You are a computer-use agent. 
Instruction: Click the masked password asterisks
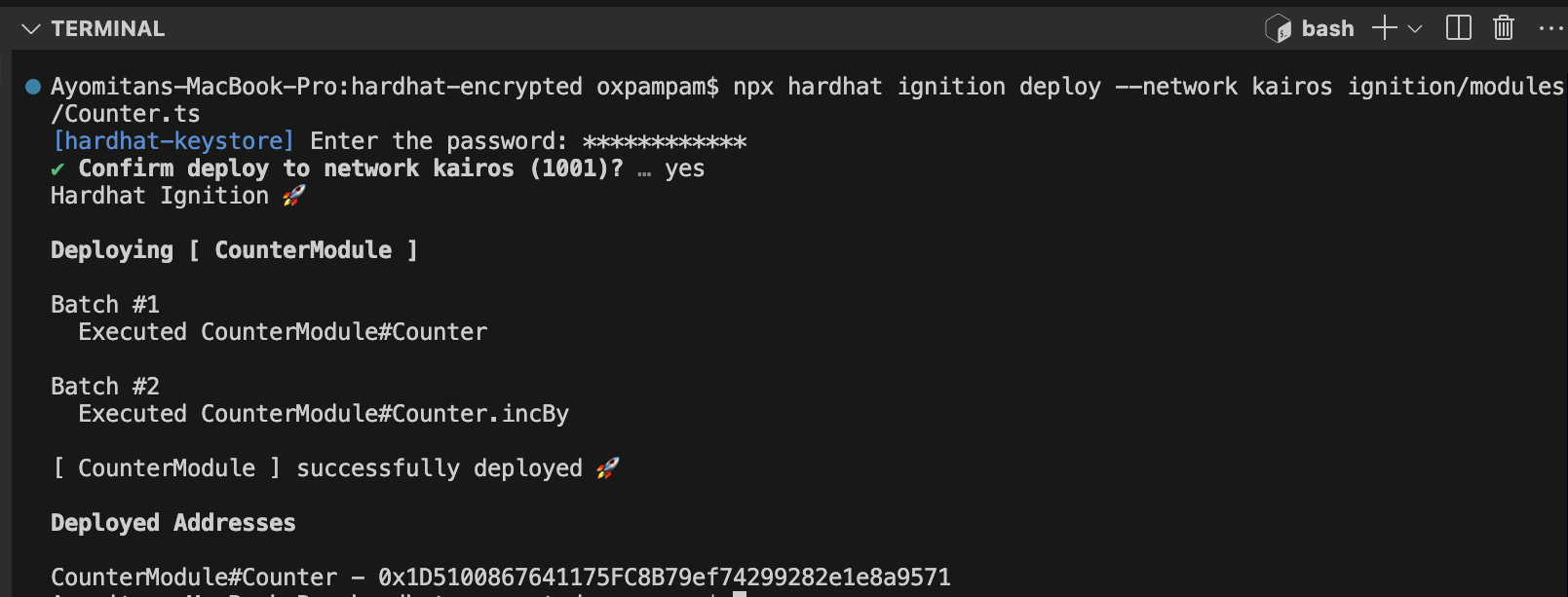(x=665, y=142)
